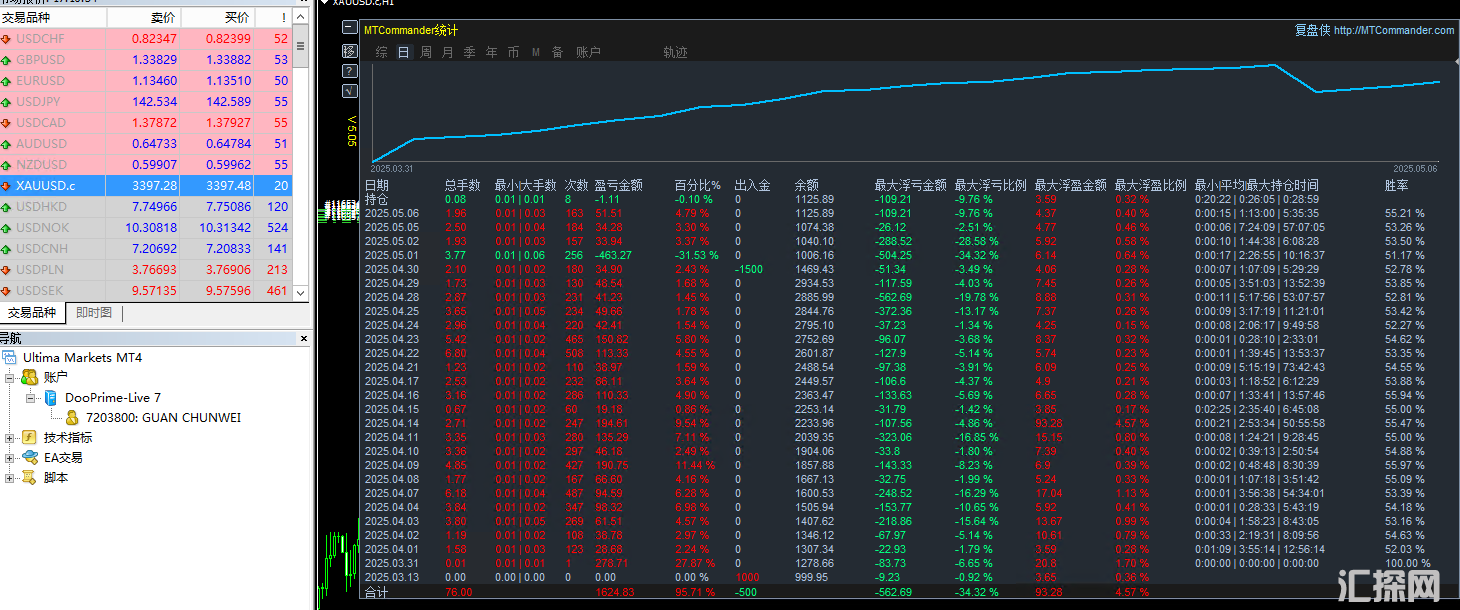Click the down arrow icon beside USDCAD
Screen dimensions: 1460x610
click(x=7, y=123)
